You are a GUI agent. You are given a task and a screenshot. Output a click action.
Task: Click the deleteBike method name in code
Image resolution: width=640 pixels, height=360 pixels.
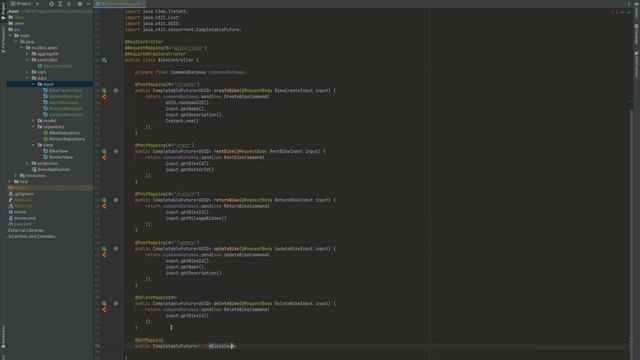227,303
